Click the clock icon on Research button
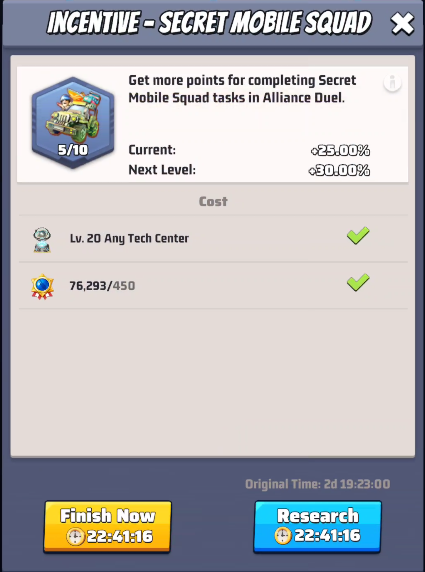The width and height of the screenshot is (425, 572). click(x=283, y=536)
